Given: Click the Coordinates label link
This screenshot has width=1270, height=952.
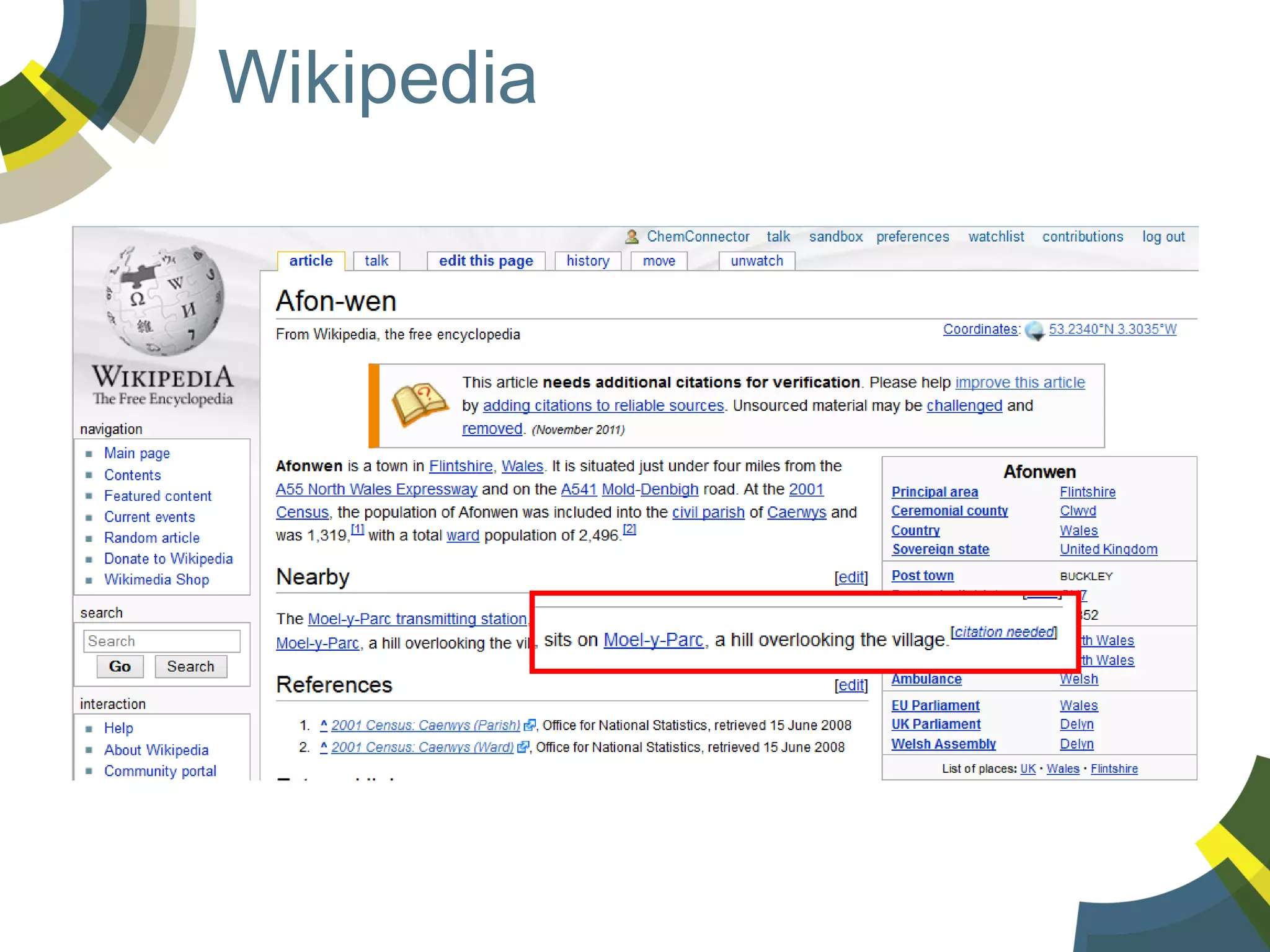Looking at the screenshot, I should (x=981, y=329).
